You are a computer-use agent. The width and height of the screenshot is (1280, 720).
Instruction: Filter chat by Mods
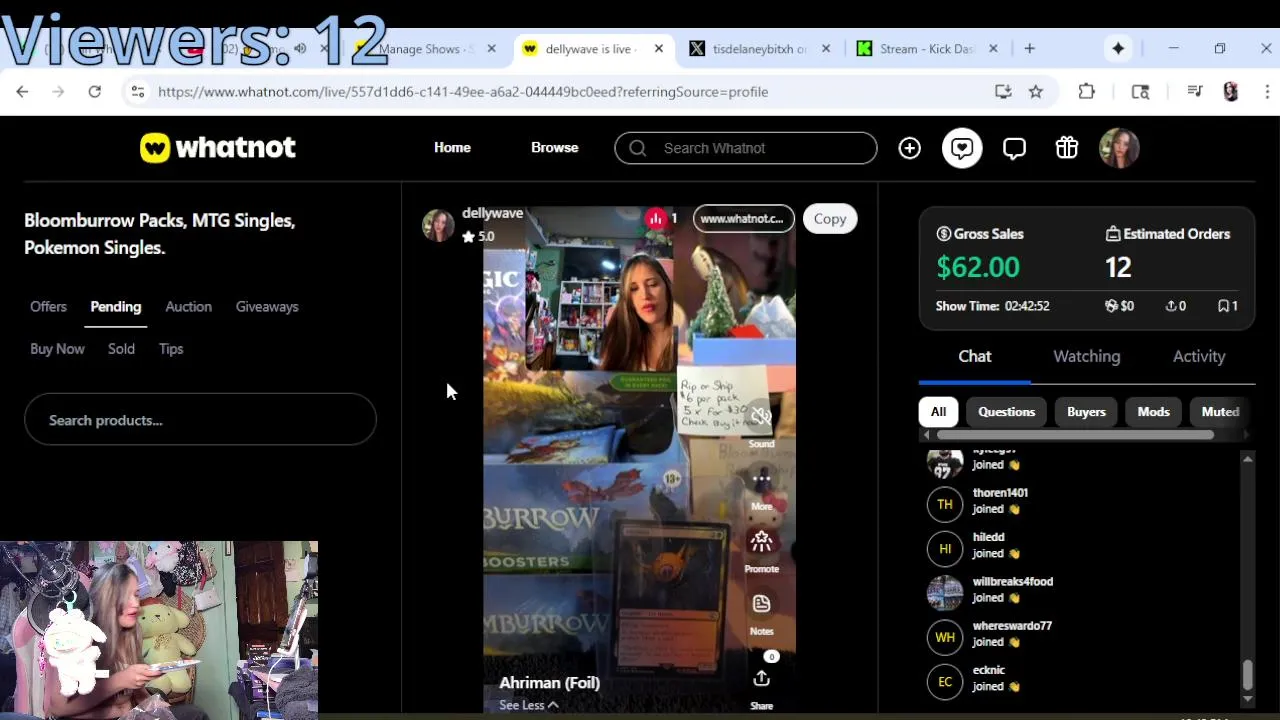(1153, 412)
